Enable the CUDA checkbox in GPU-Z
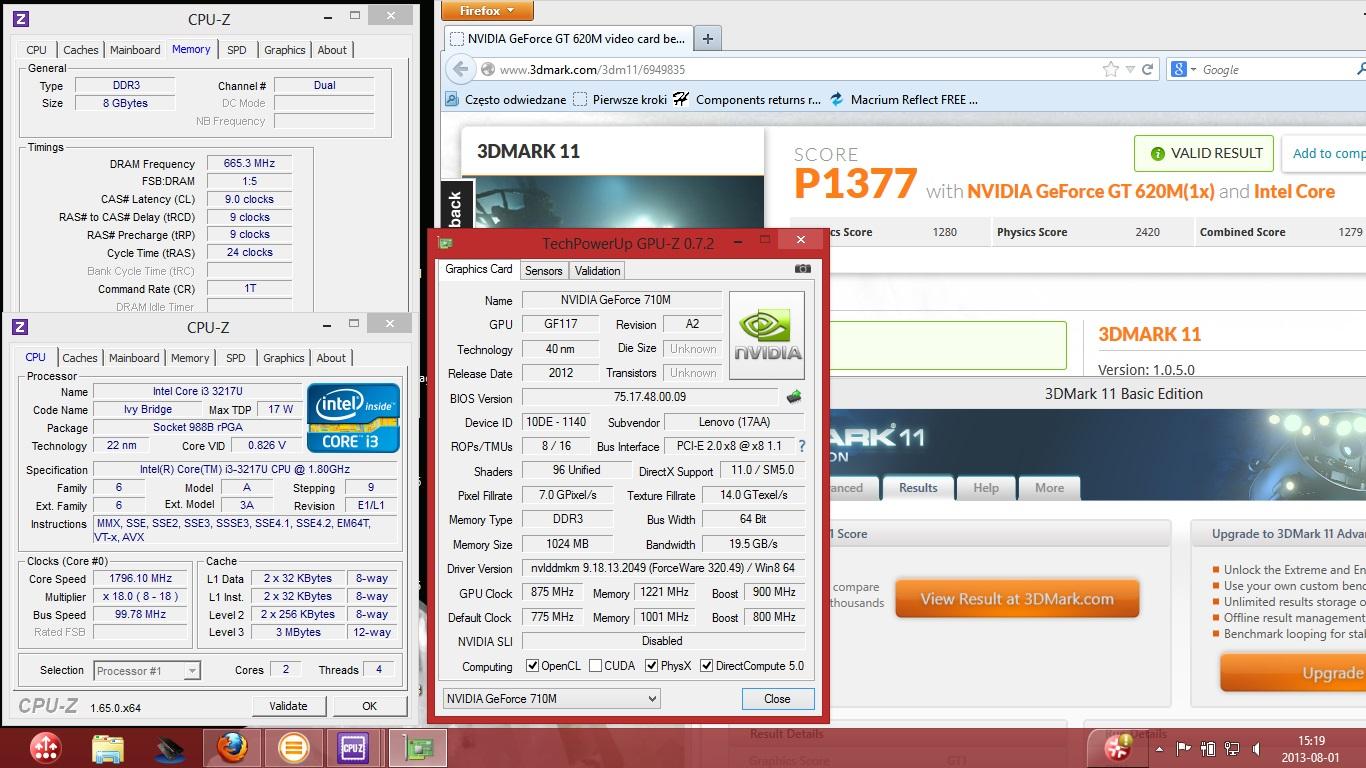The image size is (1366, 768). pyautogui.click(x=595, y=666)
